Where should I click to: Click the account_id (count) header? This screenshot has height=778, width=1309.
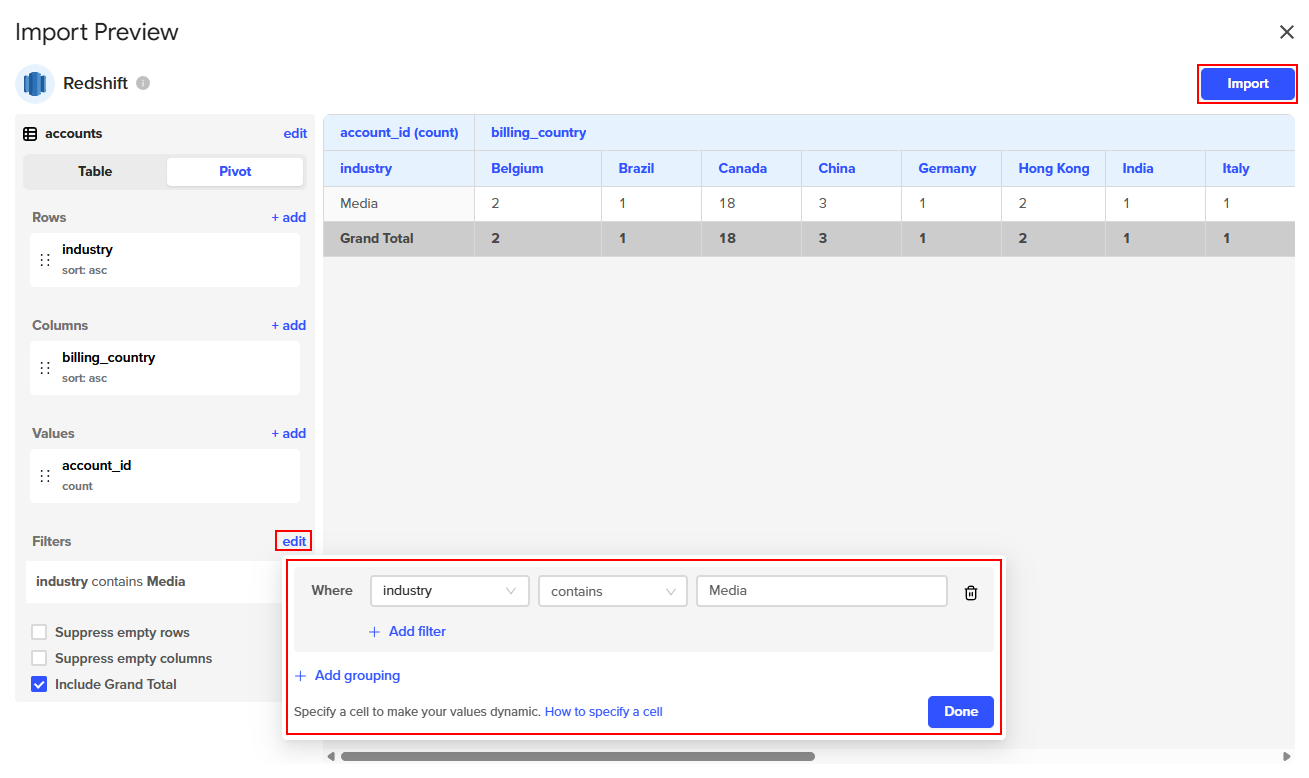pos(399,133)
